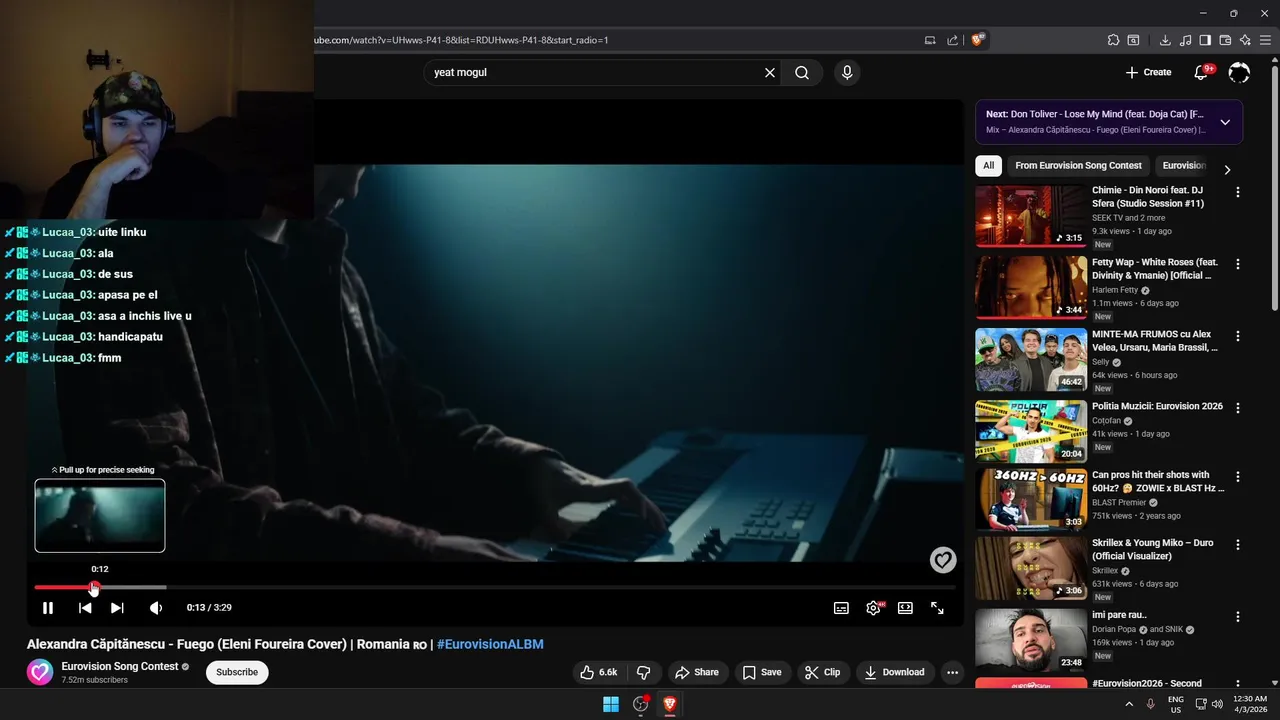Open options for Politia Muzicii video

pos(1238,408)
